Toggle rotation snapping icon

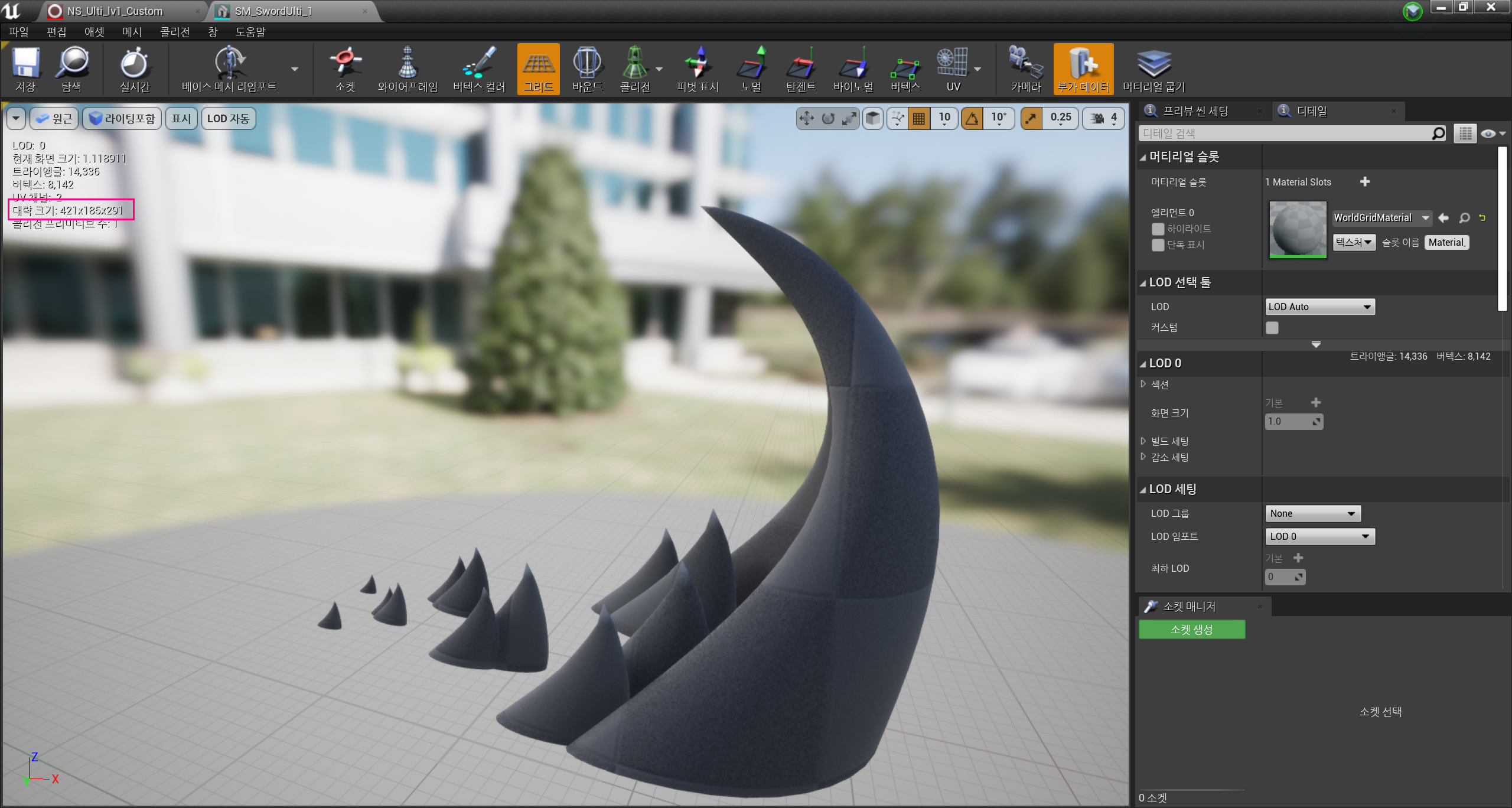click(x=972, y=118)
